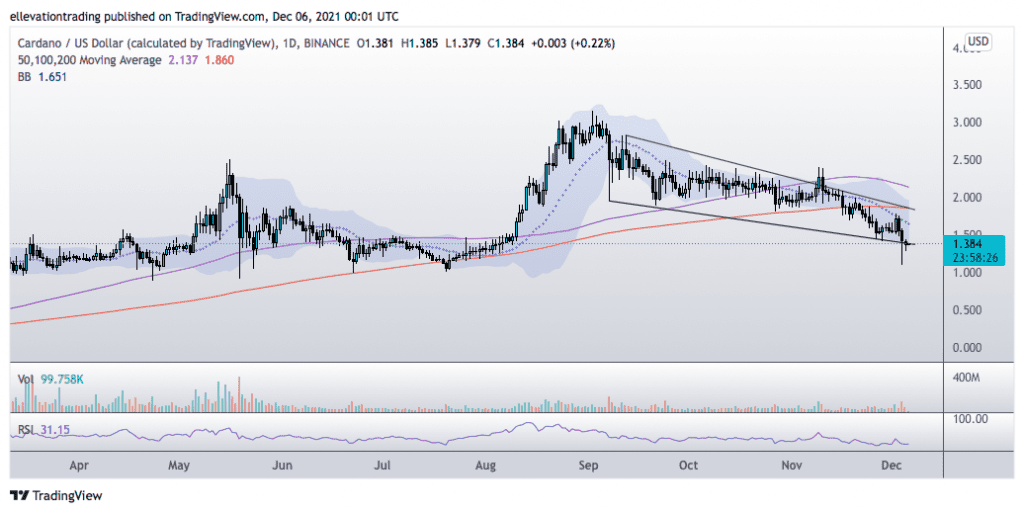Click the Aug label on time axis
This screenshot has height=513, width=1024.
(x=485, y=465)
